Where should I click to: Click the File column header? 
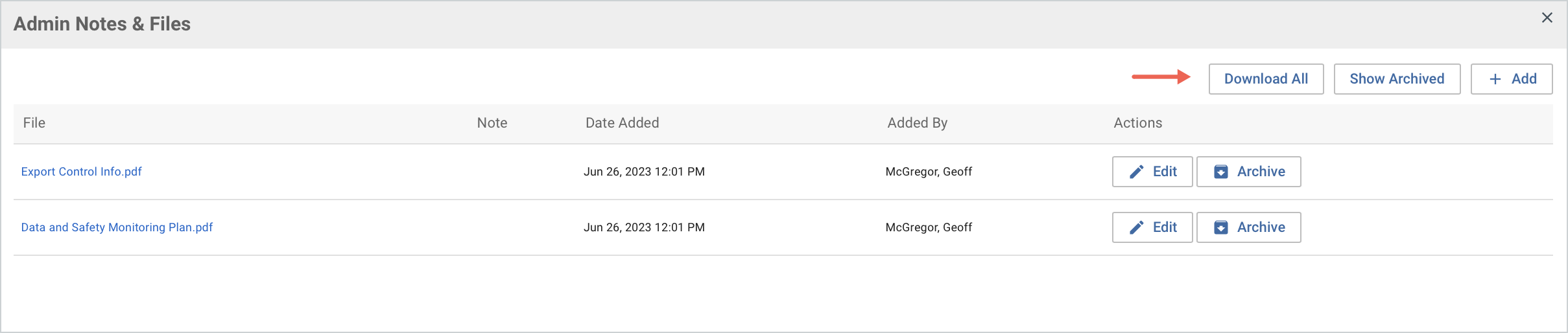click(x=34, y=123)
